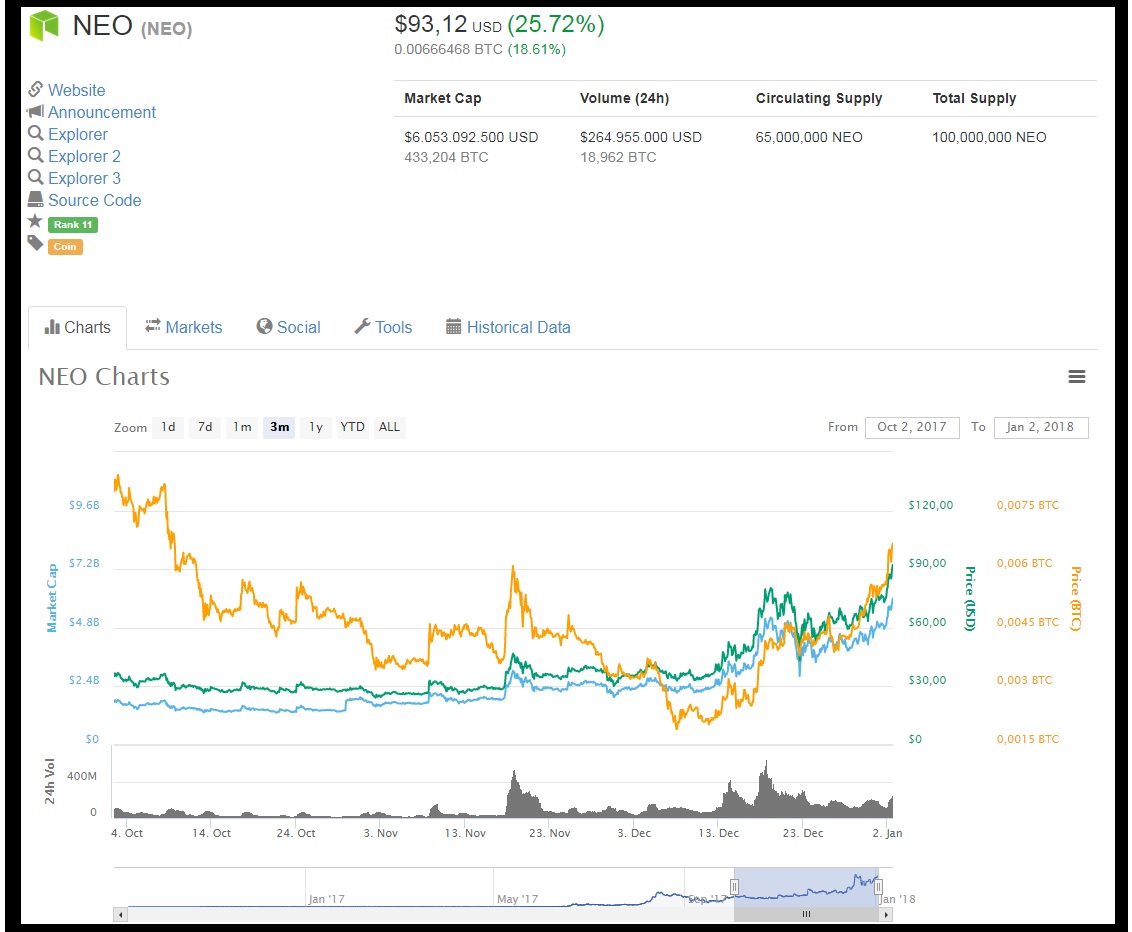
Task: Switch to the Social tab
Action: 289,328
